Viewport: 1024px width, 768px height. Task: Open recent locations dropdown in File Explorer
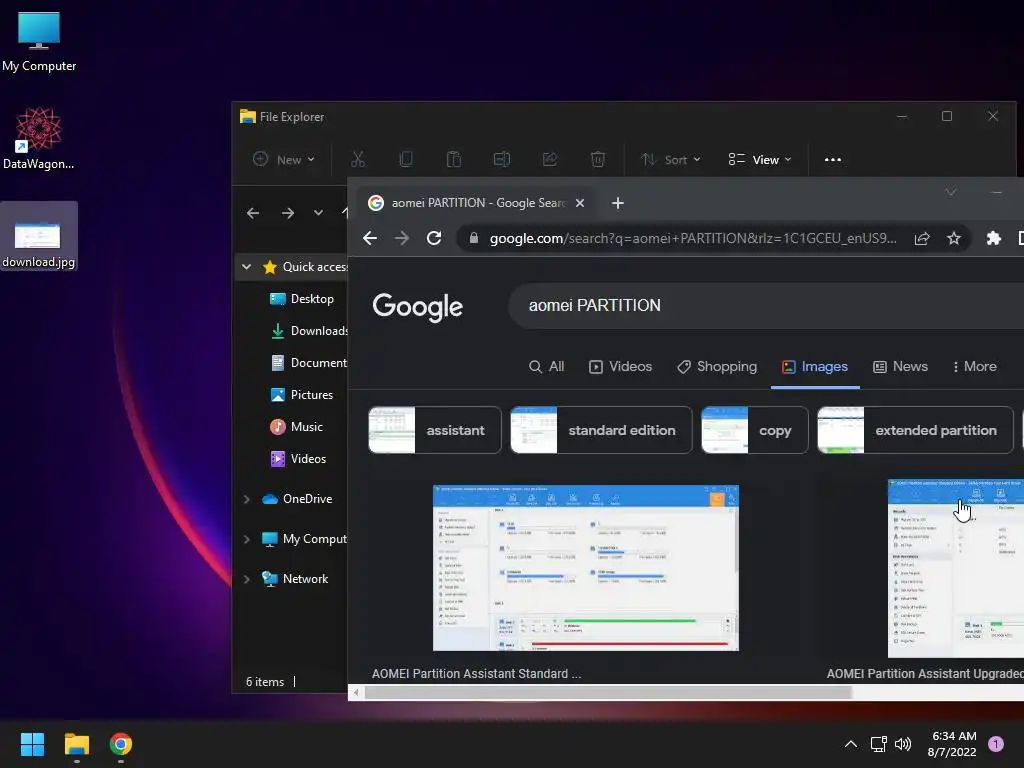[318, 213]
